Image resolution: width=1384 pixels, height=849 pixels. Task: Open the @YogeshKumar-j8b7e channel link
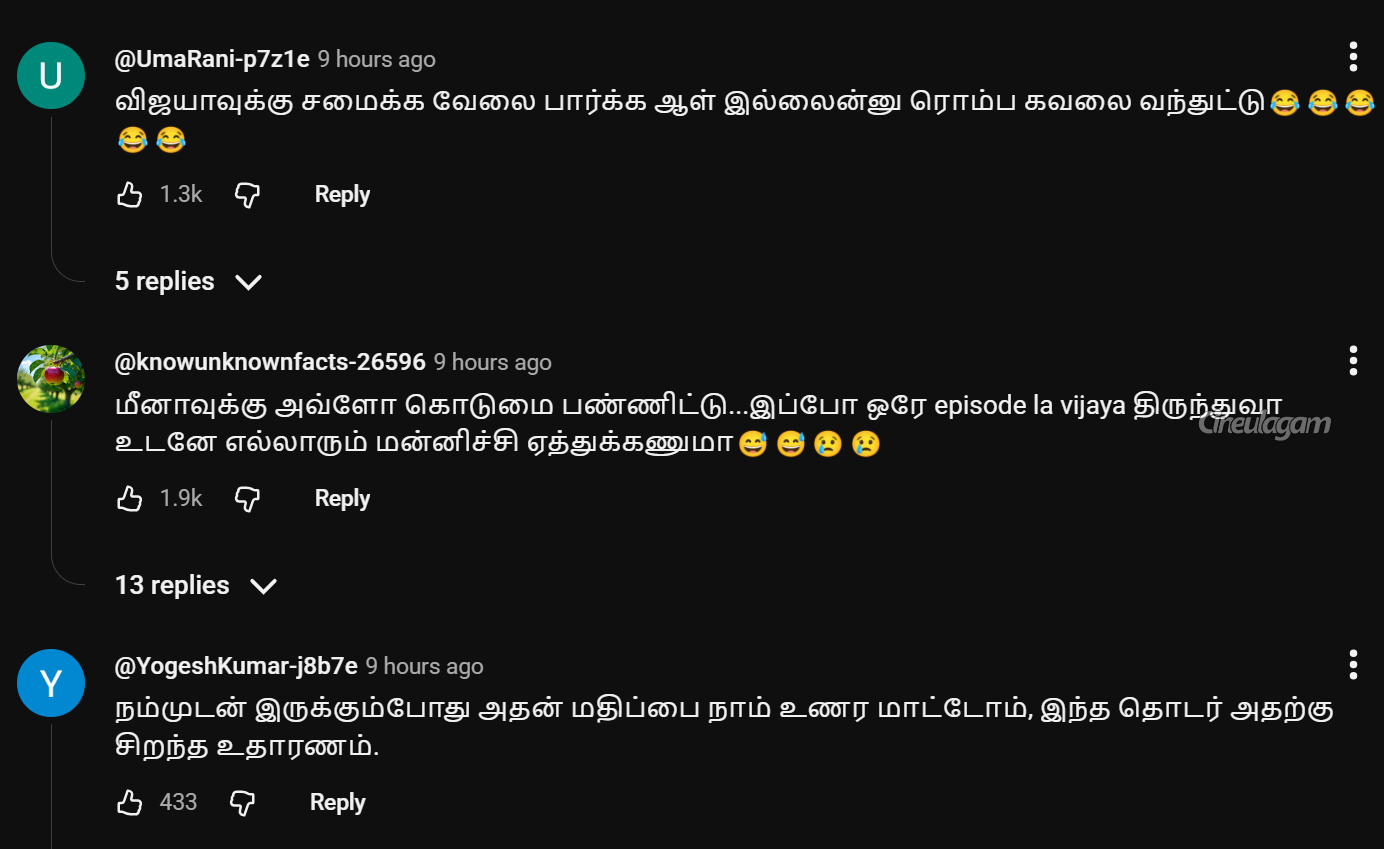pos(236,666)
